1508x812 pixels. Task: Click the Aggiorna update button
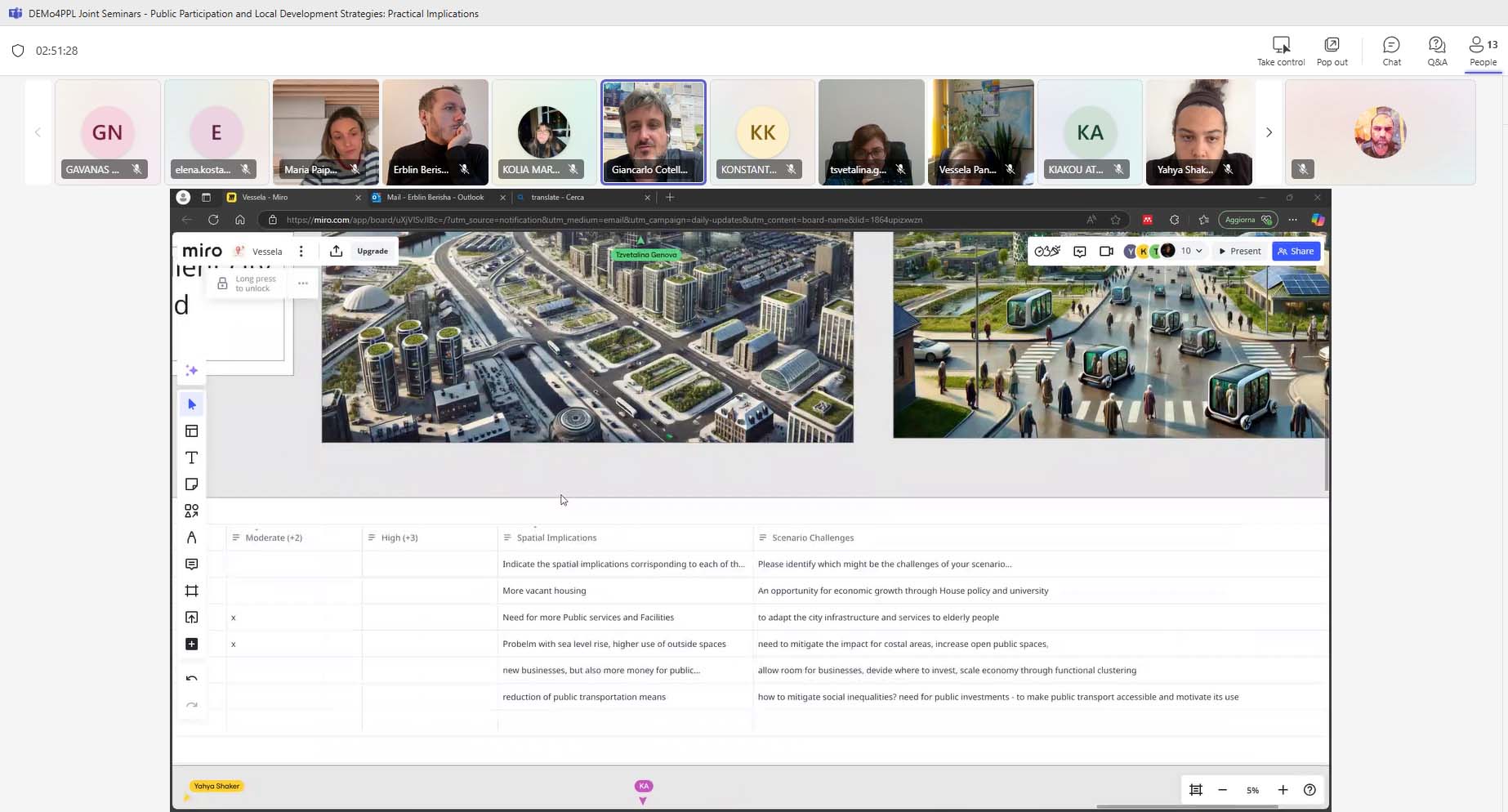pyautogui.click(x=1247, y=220)
